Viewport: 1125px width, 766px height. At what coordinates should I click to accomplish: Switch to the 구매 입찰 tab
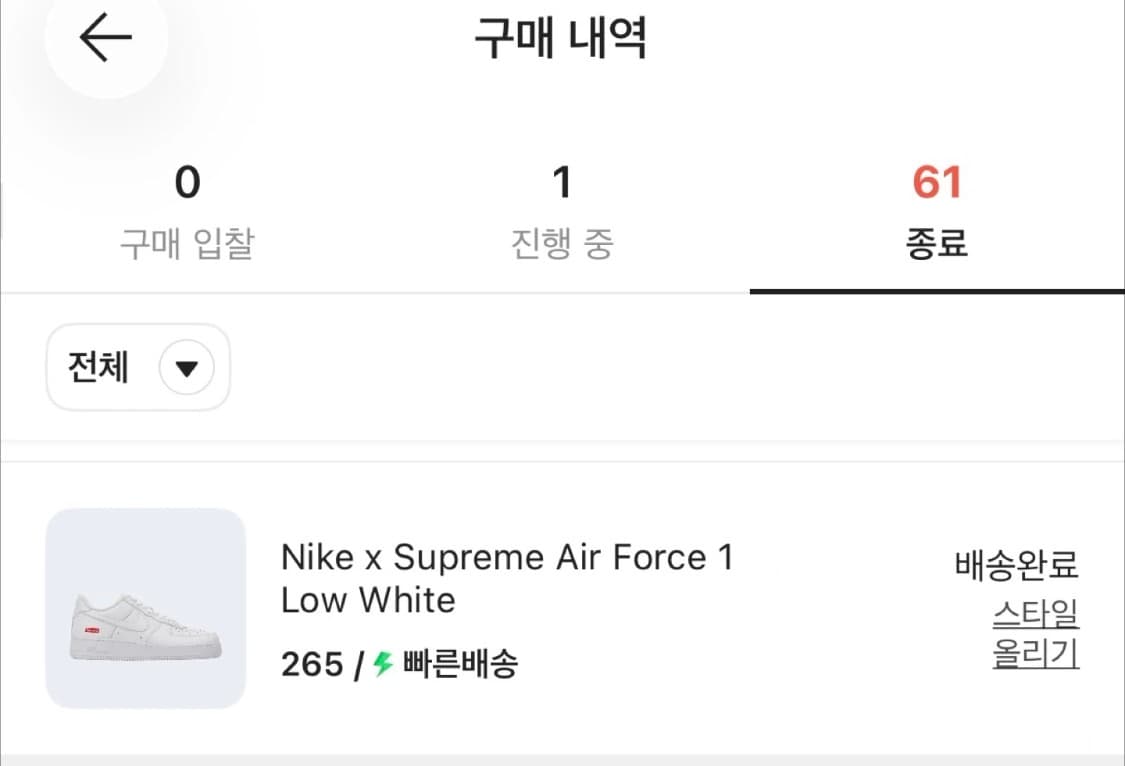click(x=187, y=210)
